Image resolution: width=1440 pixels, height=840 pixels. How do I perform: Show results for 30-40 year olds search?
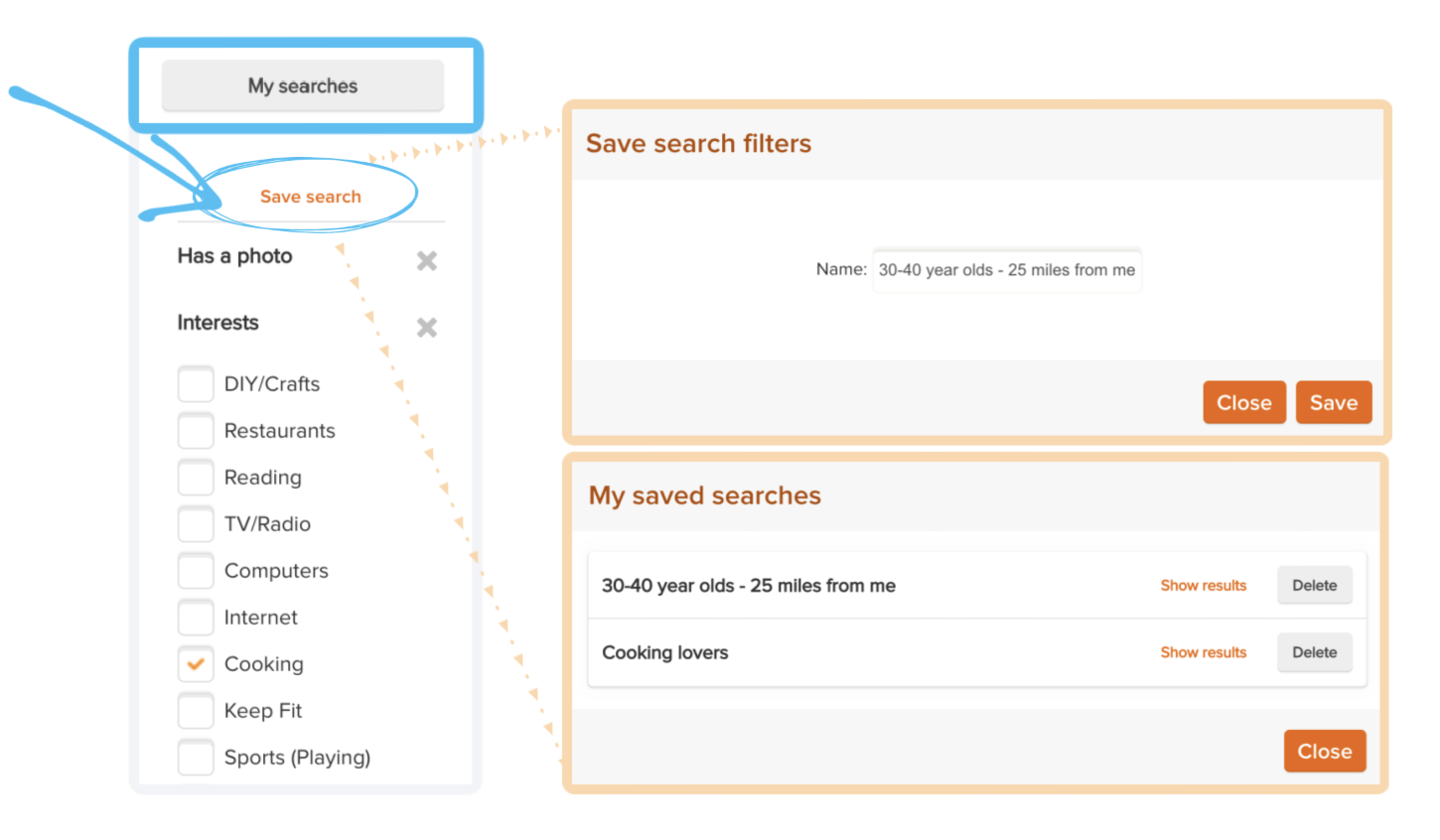coord(1203,586)
